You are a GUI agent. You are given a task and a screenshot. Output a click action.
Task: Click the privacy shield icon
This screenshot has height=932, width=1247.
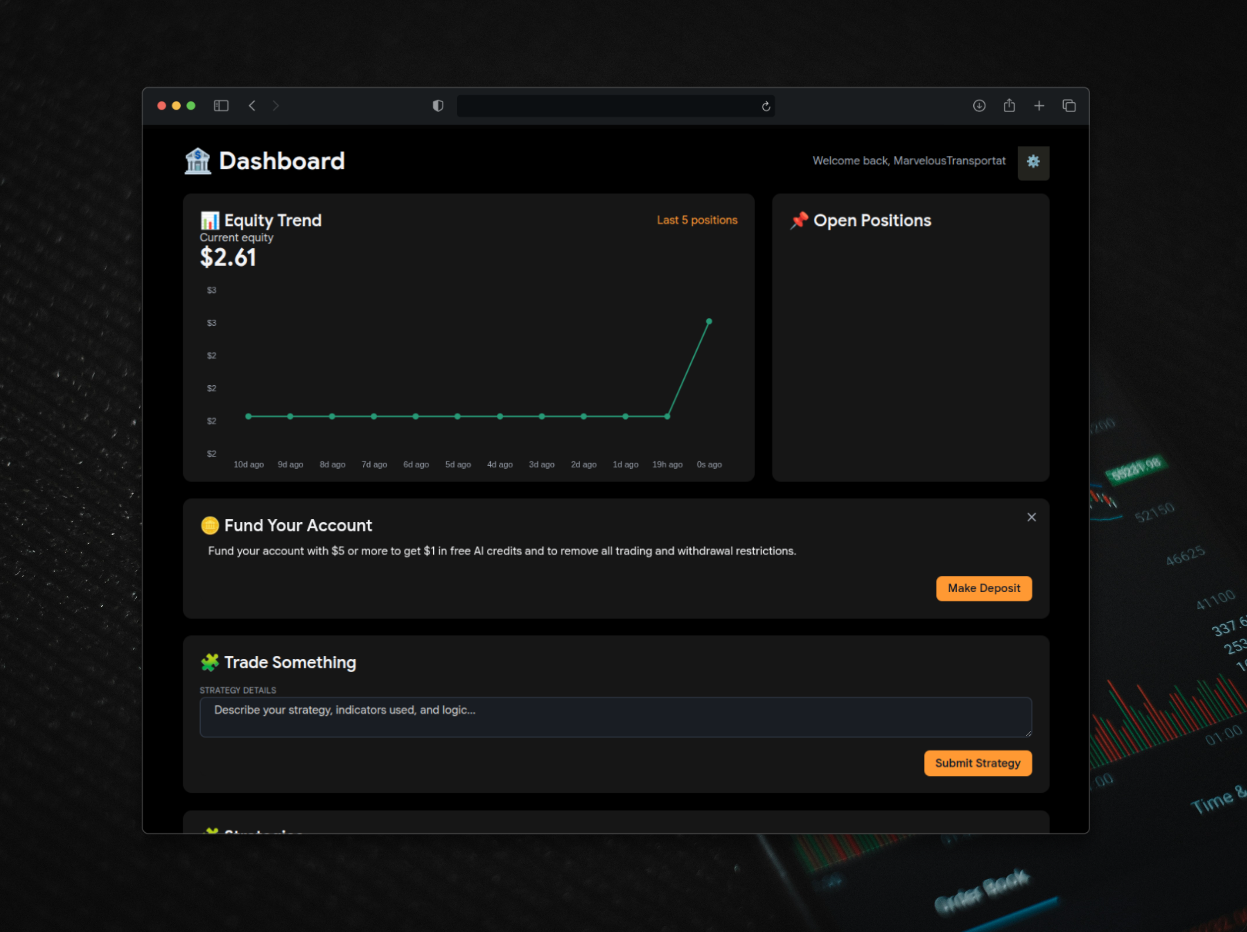(x=438, y=106)
